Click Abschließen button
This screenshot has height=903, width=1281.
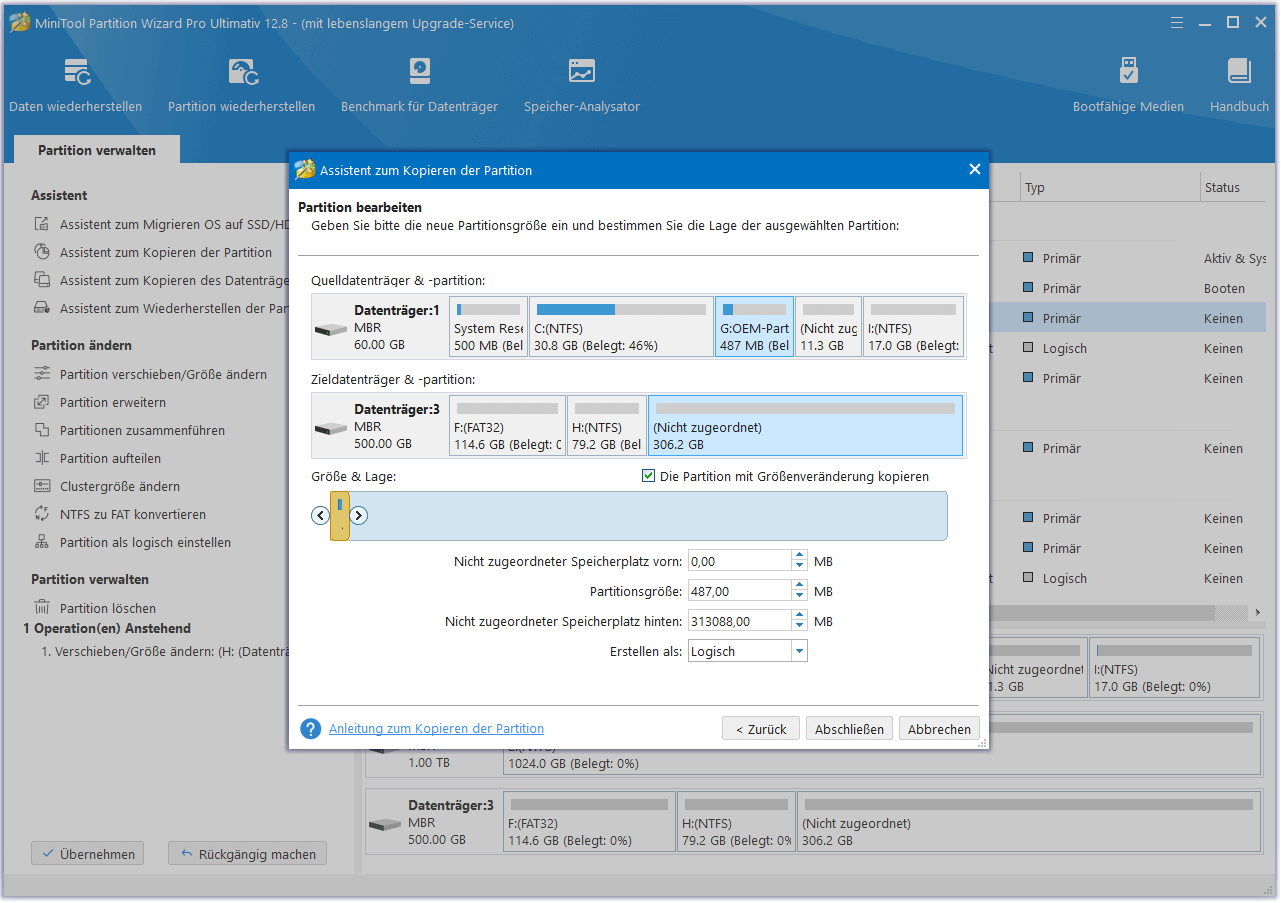(849, 729)
